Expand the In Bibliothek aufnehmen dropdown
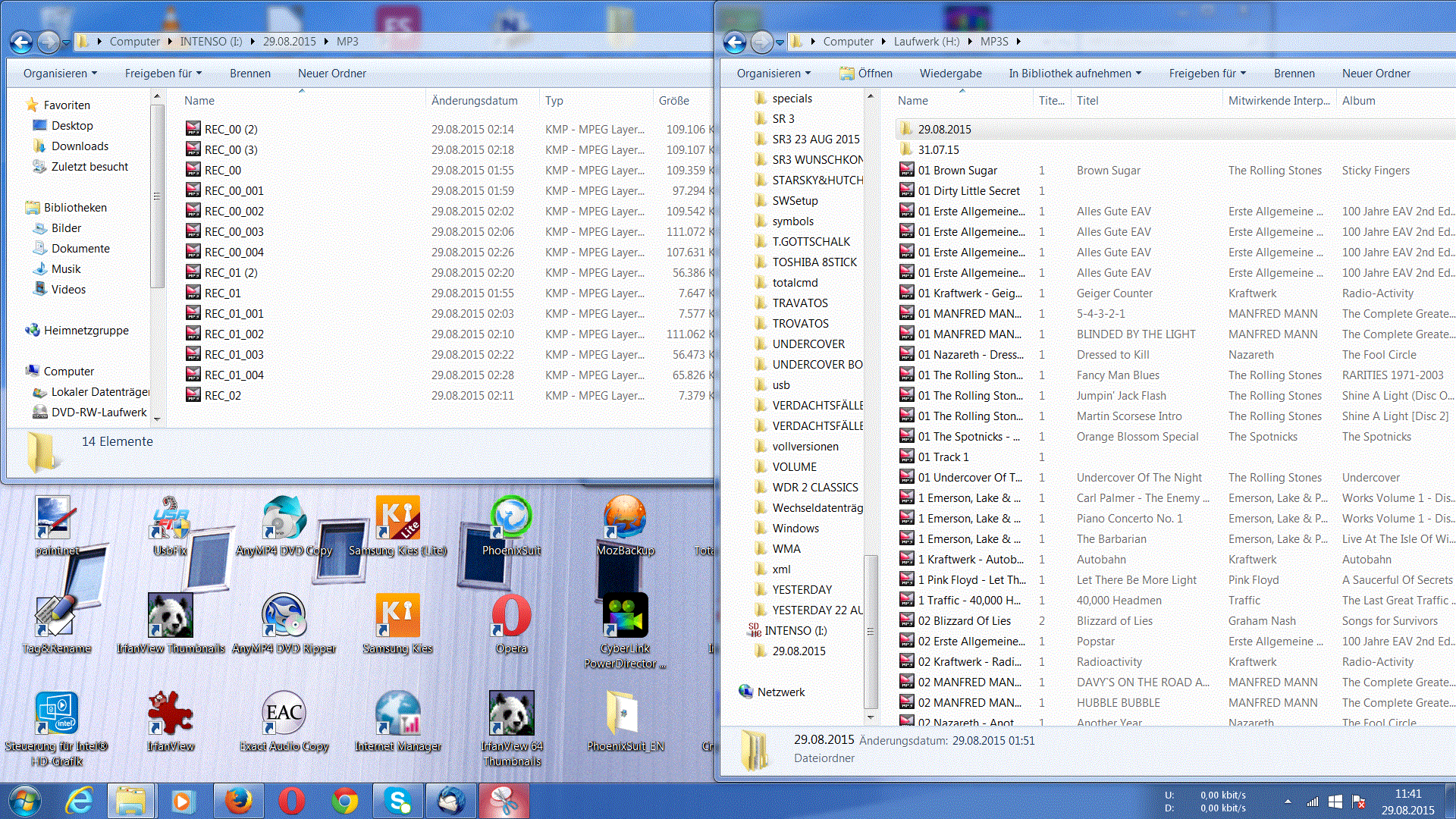This screenshot has width=1456, height=819. click(x=1075, y=74)
